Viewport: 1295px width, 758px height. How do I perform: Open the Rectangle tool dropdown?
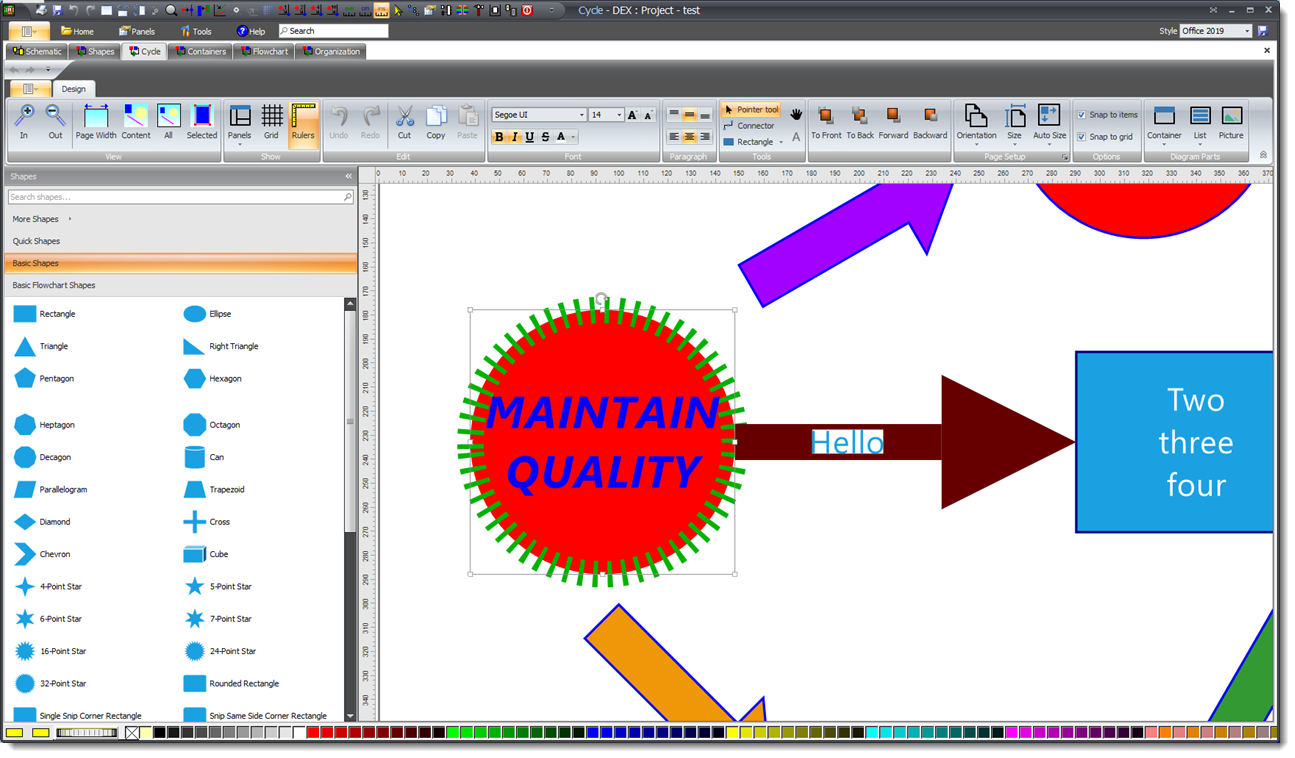pos(781,142)
